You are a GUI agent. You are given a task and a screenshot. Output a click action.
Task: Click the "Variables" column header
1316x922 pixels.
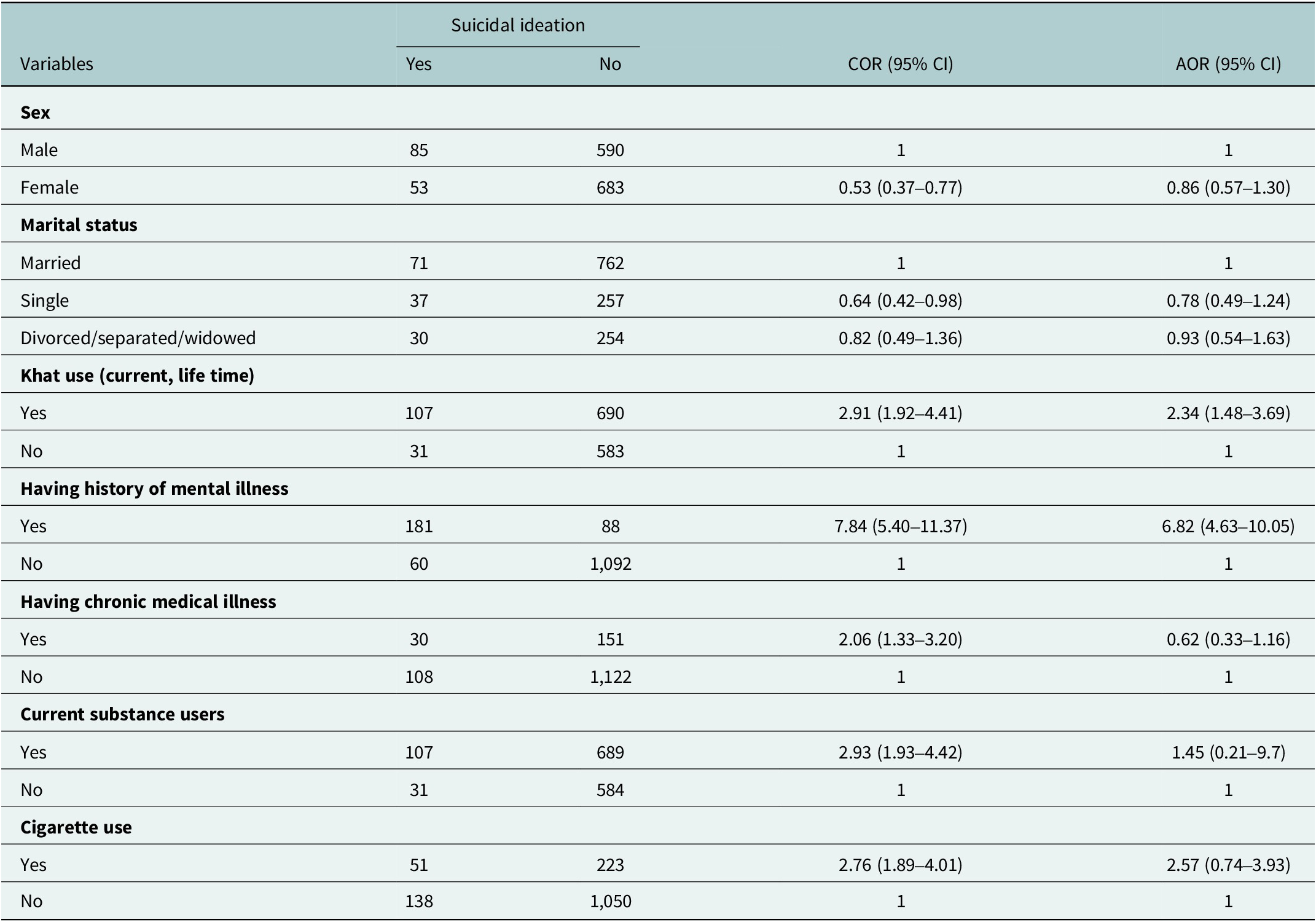(57, 64)
